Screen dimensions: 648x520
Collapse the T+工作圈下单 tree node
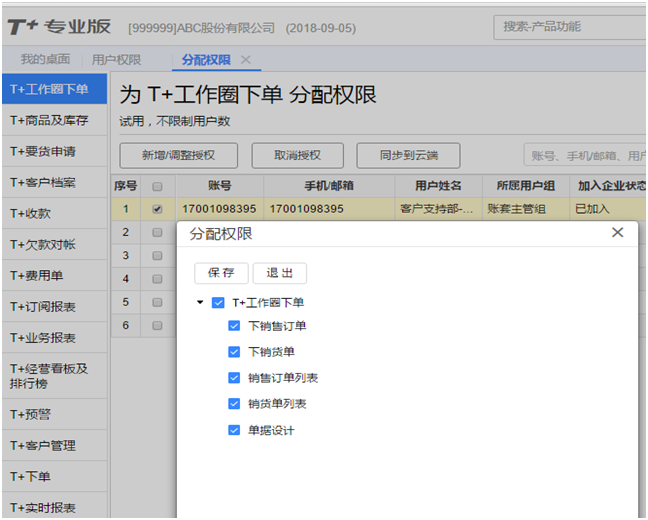point(200,302)
